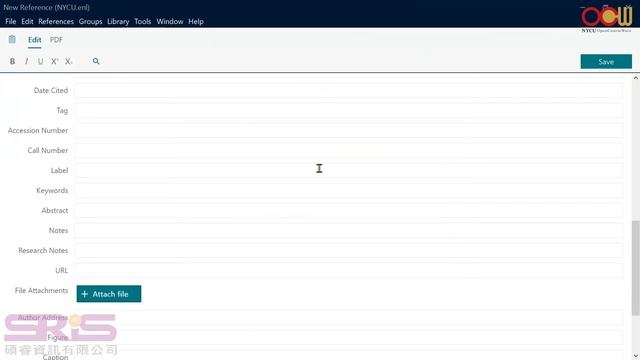Click the vertical scrollbar thumb

pyautogui.click(x=636, y=268)
